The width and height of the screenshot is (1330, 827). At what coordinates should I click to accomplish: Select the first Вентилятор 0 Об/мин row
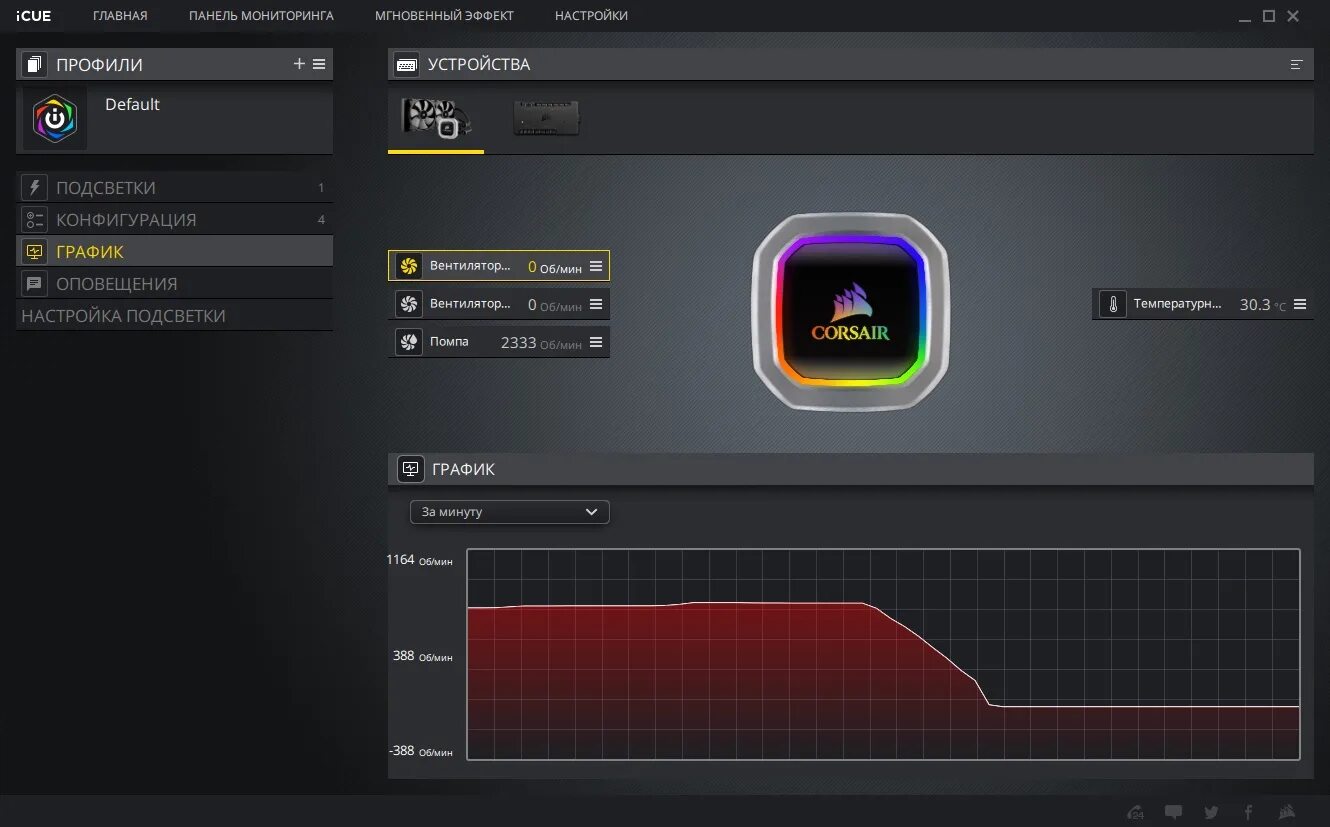[499, 266]
